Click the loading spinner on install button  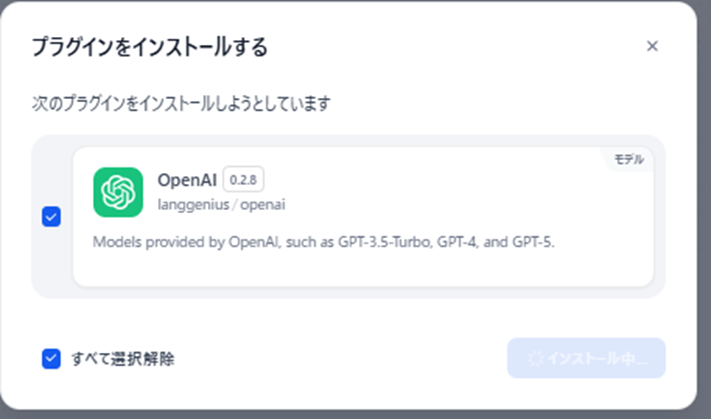click(x=536, y=358)
